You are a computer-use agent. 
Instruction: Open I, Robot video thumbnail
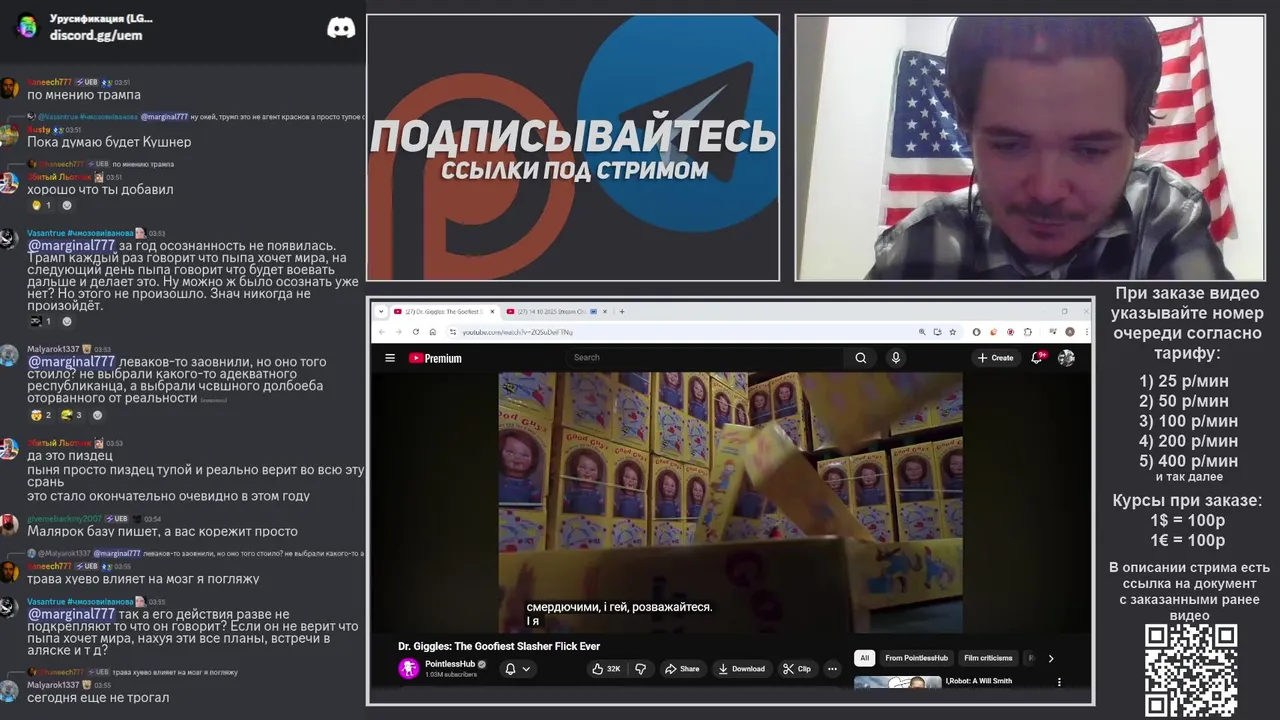[x=897, y=683]
